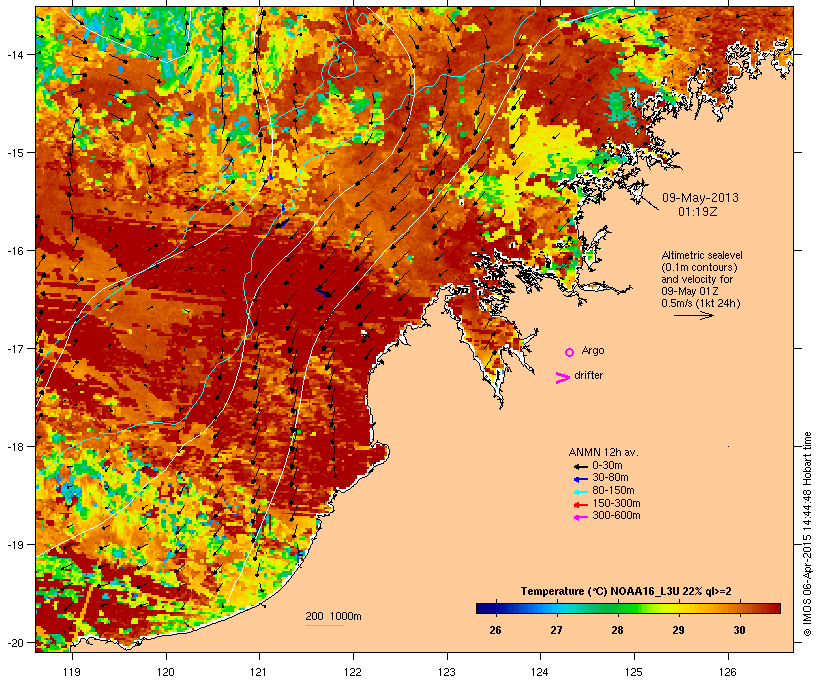Click the blue 30-80m legend arrow
820x680 pixels.
[x=580, y=479]
